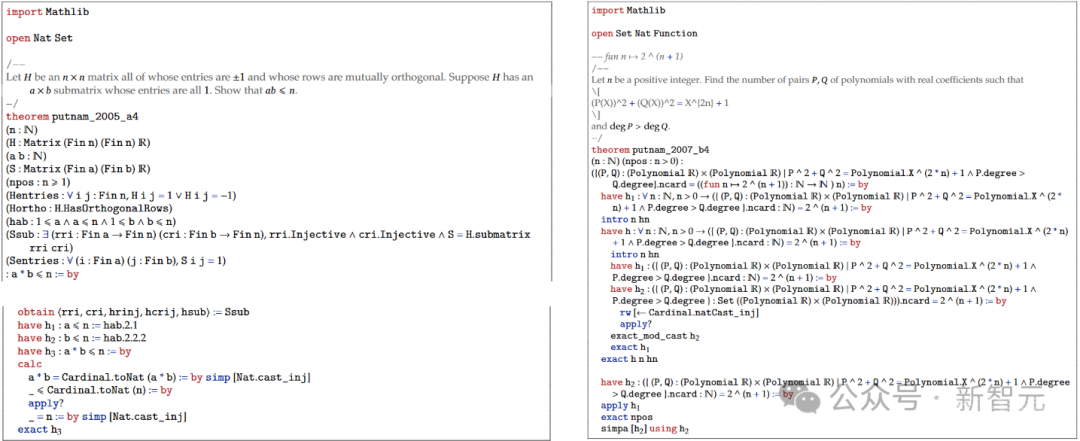Click "(S : Matrix (Fin a) (Fin b) ℝ)"

(79, 170)
